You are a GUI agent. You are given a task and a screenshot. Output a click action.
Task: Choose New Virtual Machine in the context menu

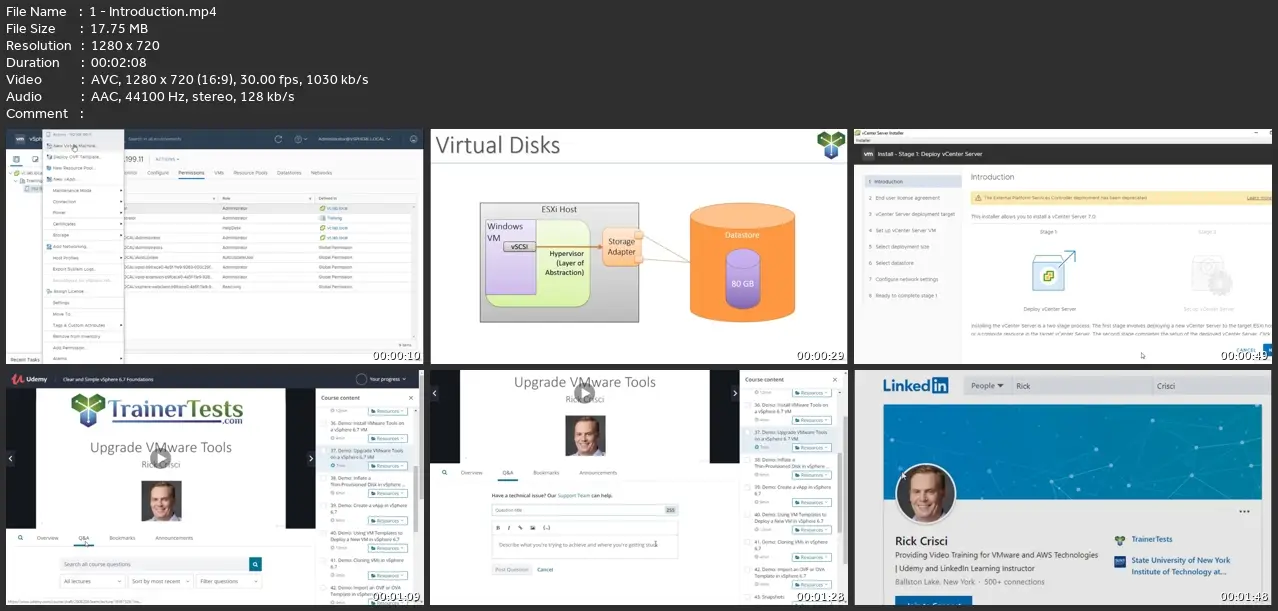74,145
